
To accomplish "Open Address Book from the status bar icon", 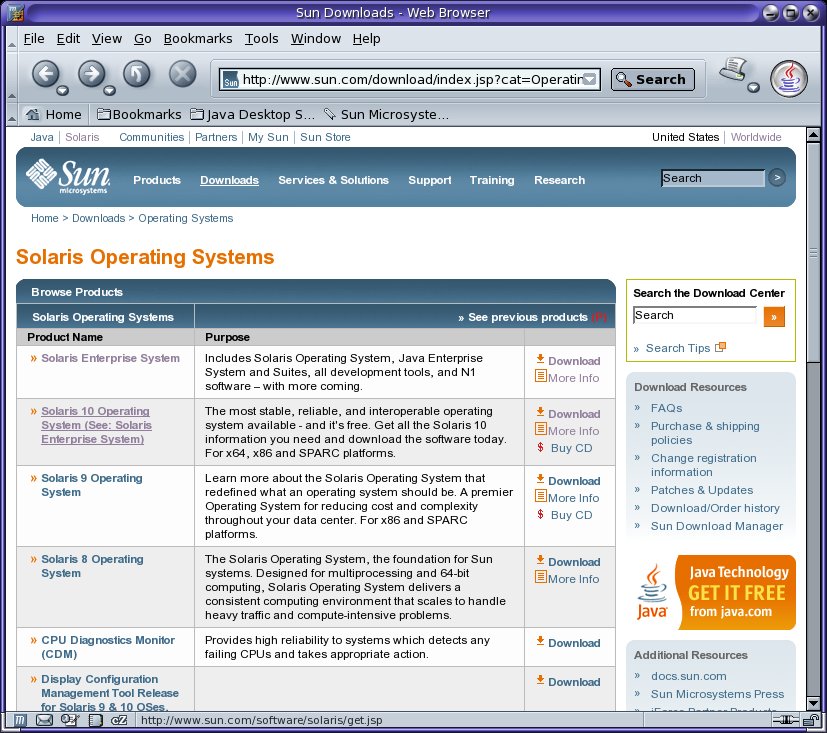I will (95, 720).
